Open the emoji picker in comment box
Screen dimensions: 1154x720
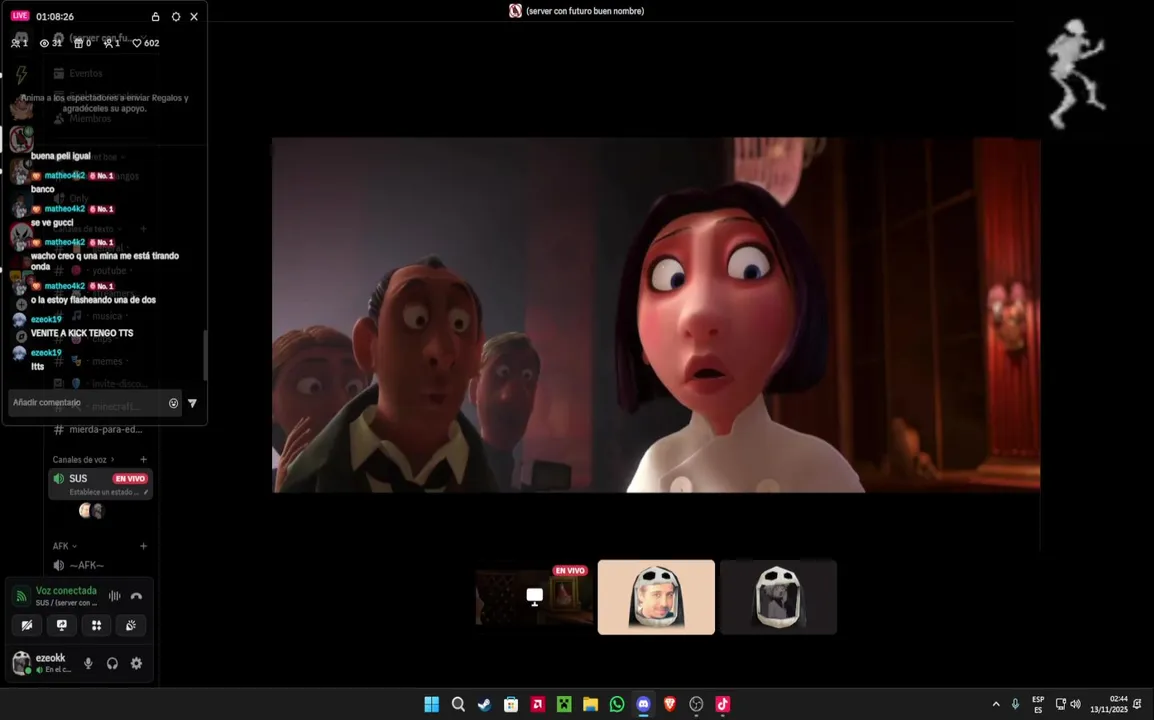coord(174,403)
